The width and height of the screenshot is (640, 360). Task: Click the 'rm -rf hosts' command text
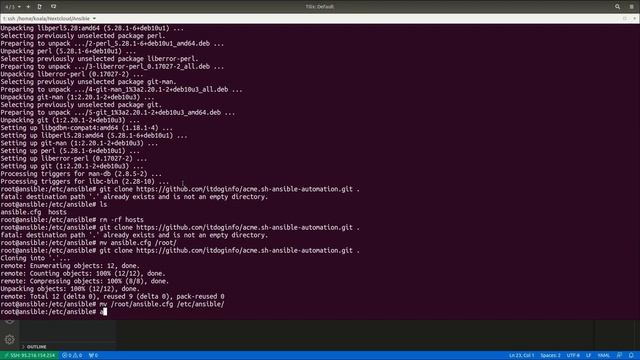tap(122, 220)
